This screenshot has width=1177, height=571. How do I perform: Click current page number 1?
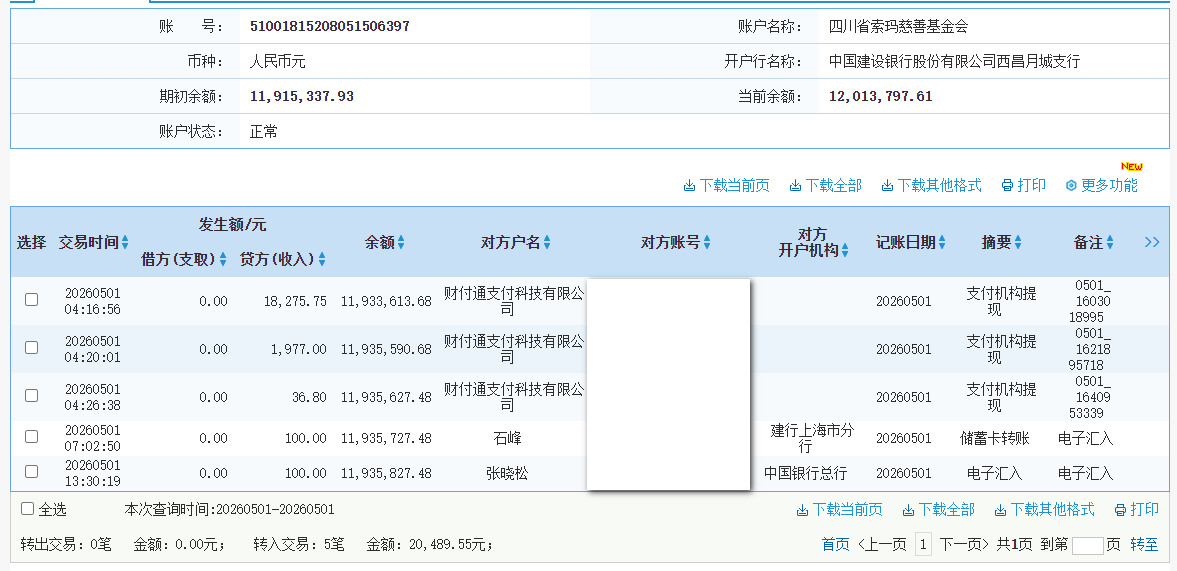pyautogui.click(x=923, y=545)
